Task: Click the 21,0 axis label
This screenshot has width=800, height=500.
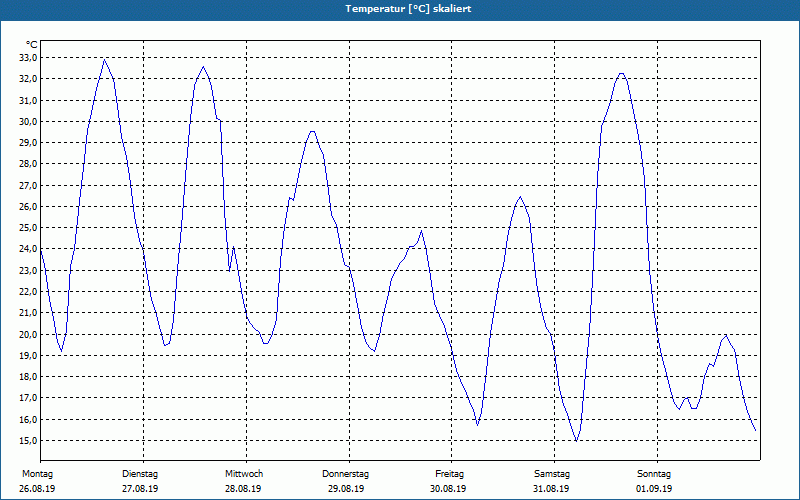Action: pyautogui.click(x=28, y=313)
